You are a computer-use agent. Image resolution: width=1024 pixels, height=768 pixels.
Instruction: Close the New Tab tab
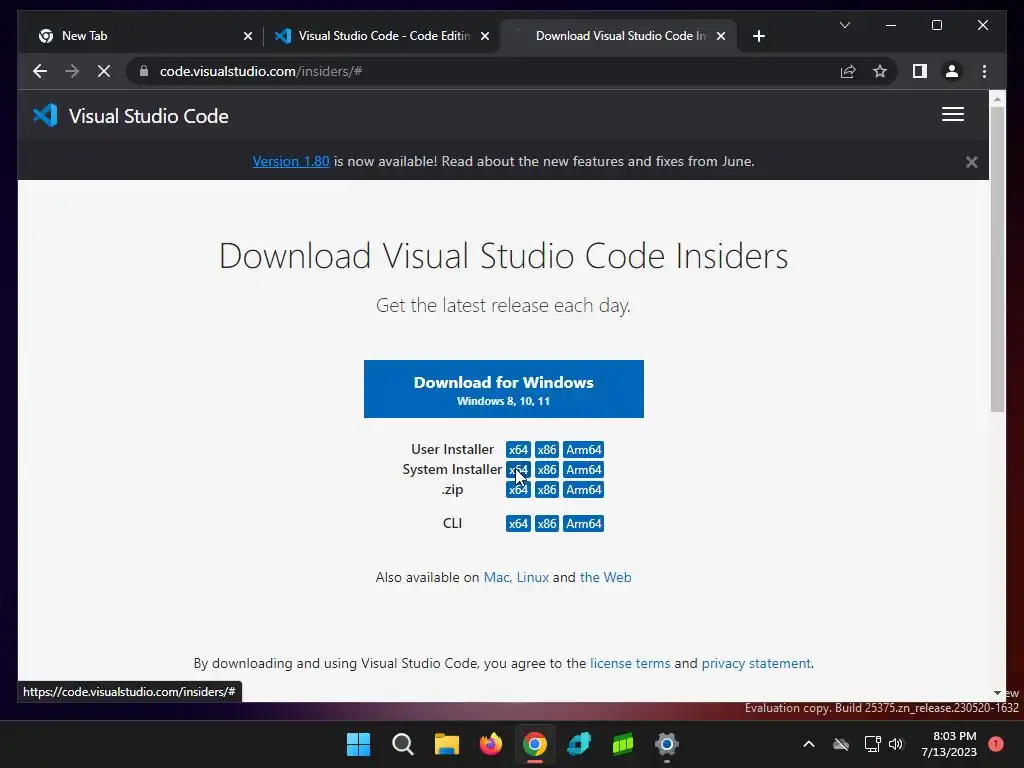tap(248, 36)
